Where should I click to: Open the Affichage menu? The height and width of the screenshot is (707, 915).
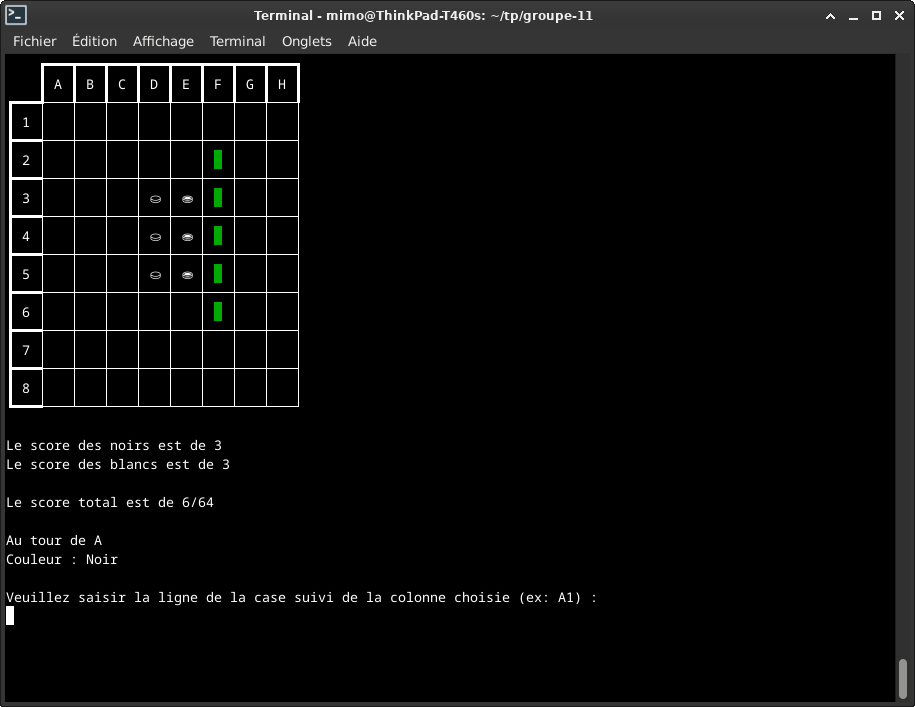(x=163, y=41)
